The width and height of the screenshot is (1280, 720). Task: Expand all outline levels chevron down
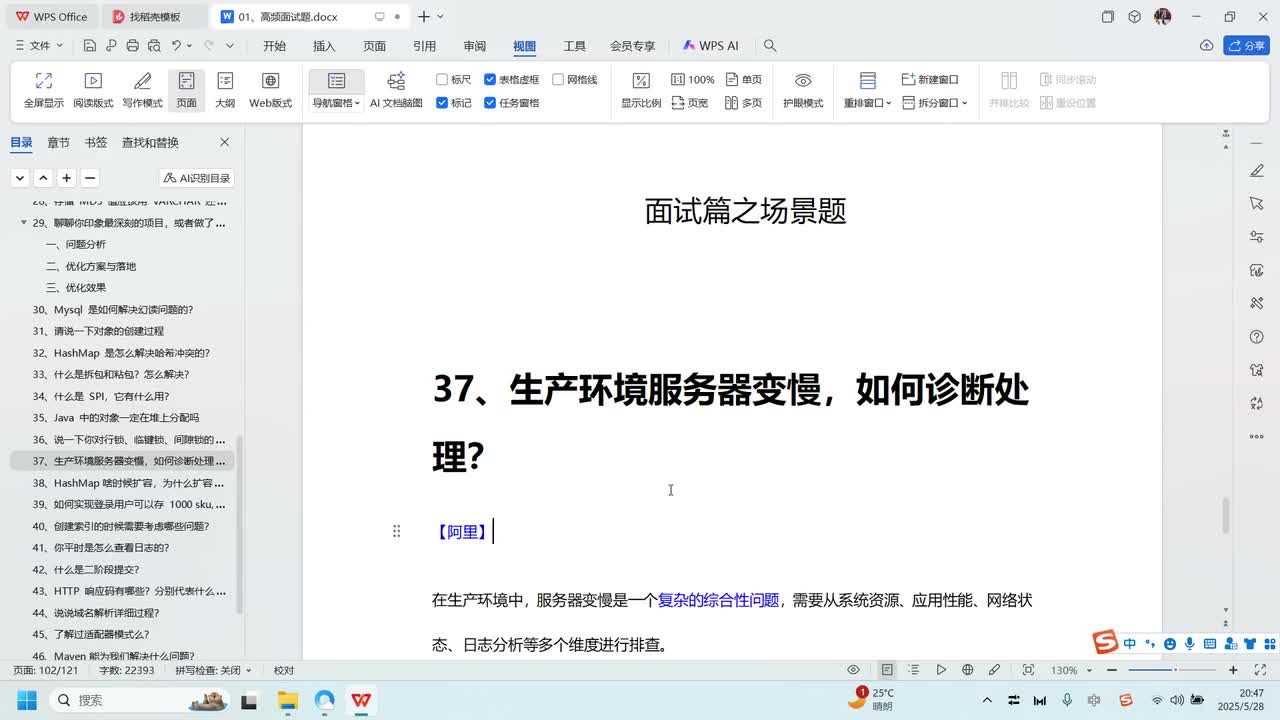point(20,178)
